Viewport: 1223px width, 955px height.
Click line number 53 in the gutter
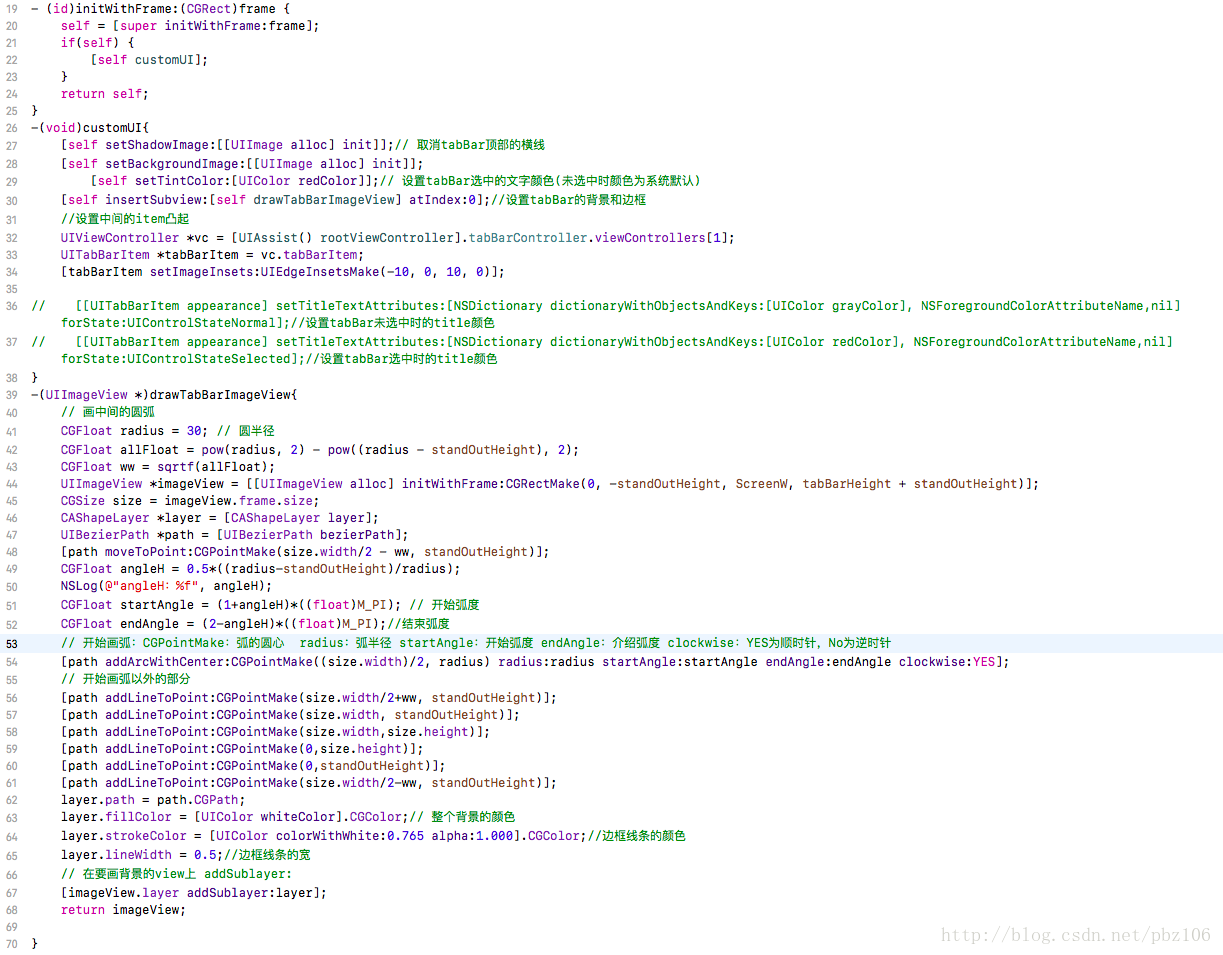(10, 643)
